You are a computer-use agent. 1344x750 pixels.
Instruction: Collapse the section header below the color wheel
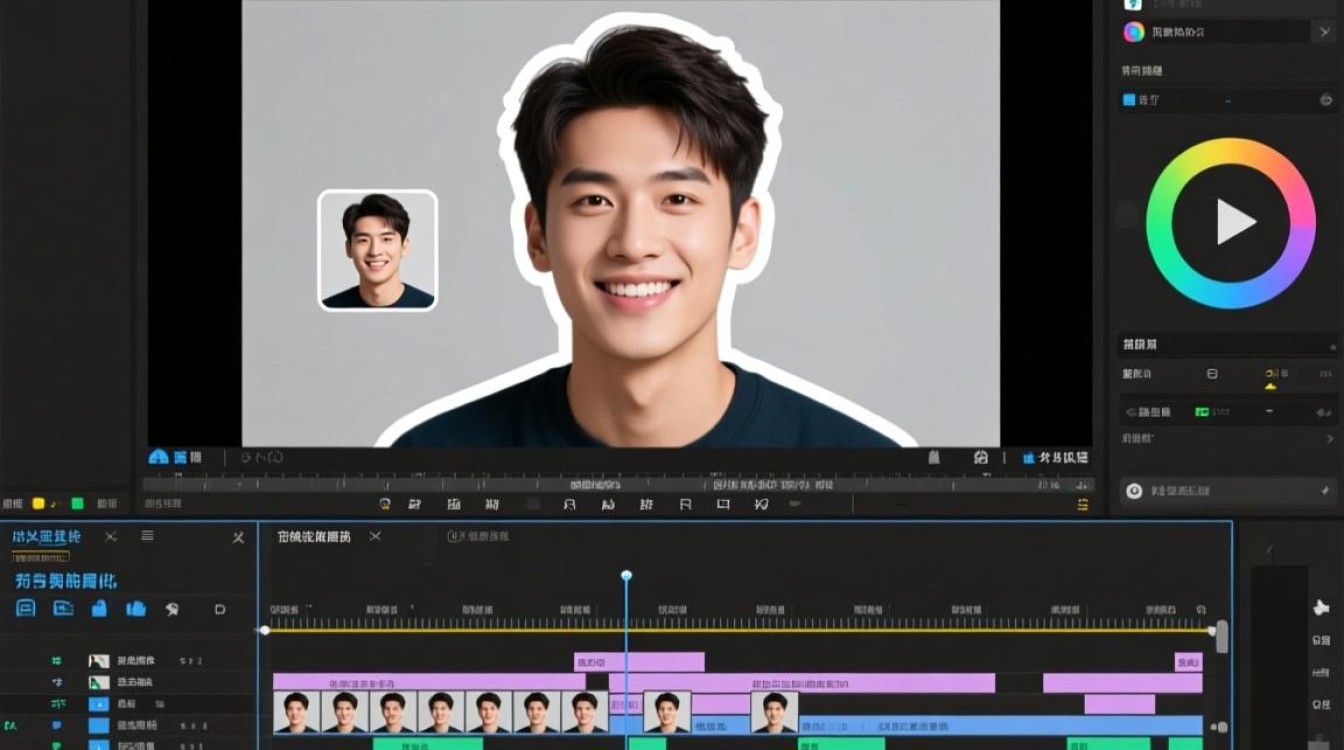pos(1228,345)
